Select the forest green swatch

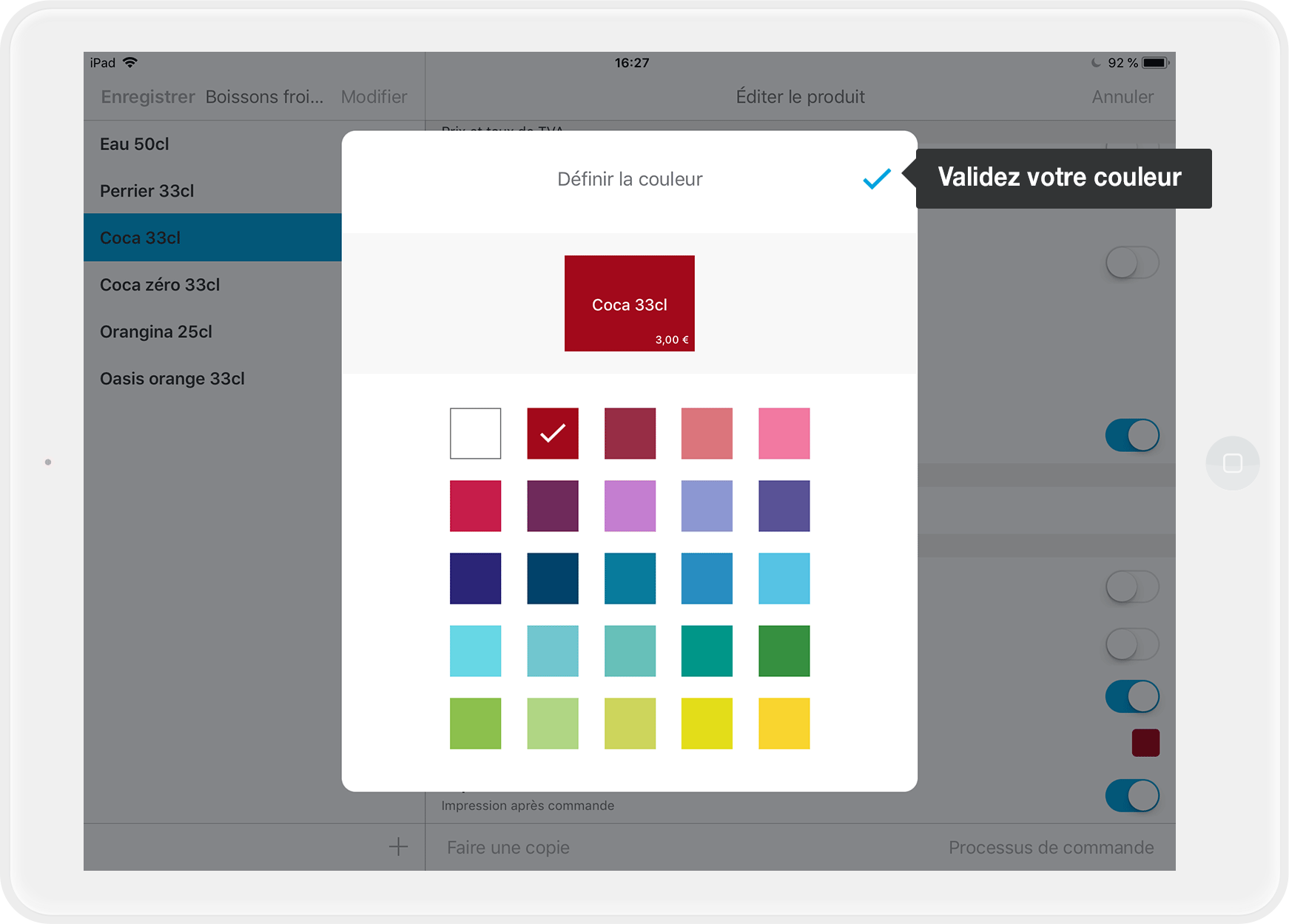784,651
